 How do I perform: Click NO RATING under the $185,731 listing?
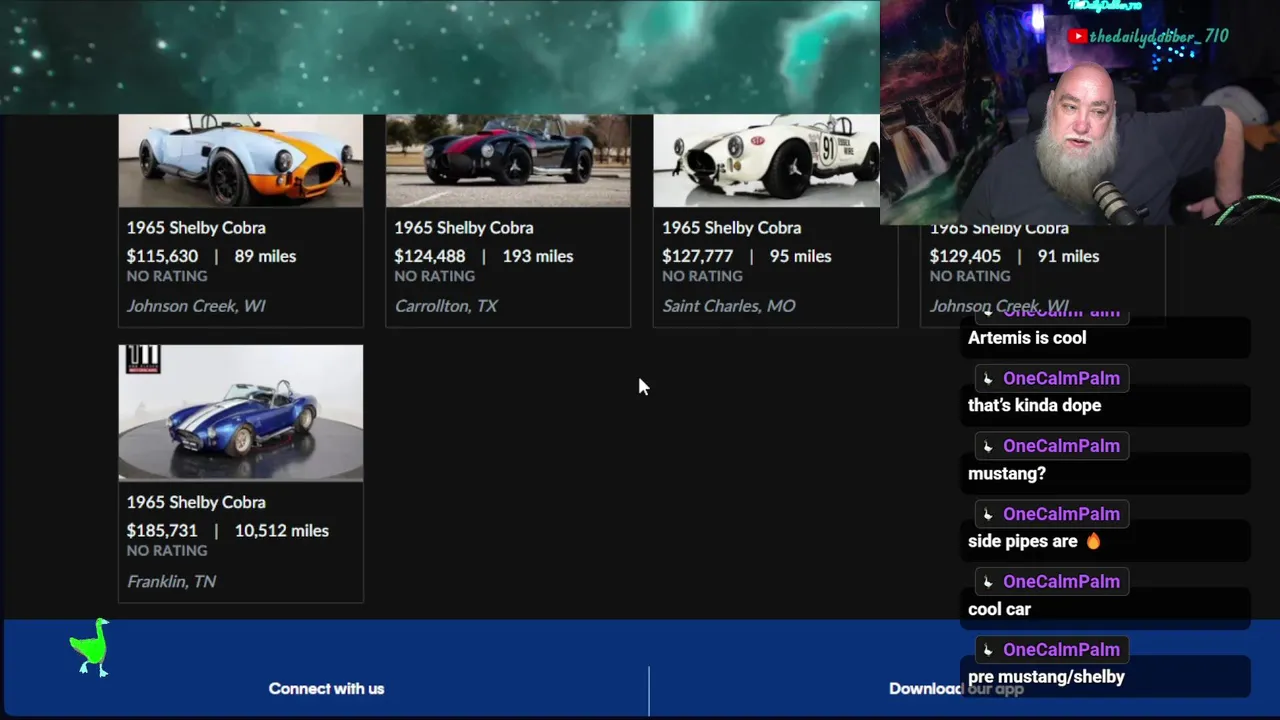[x=167, y=551]
